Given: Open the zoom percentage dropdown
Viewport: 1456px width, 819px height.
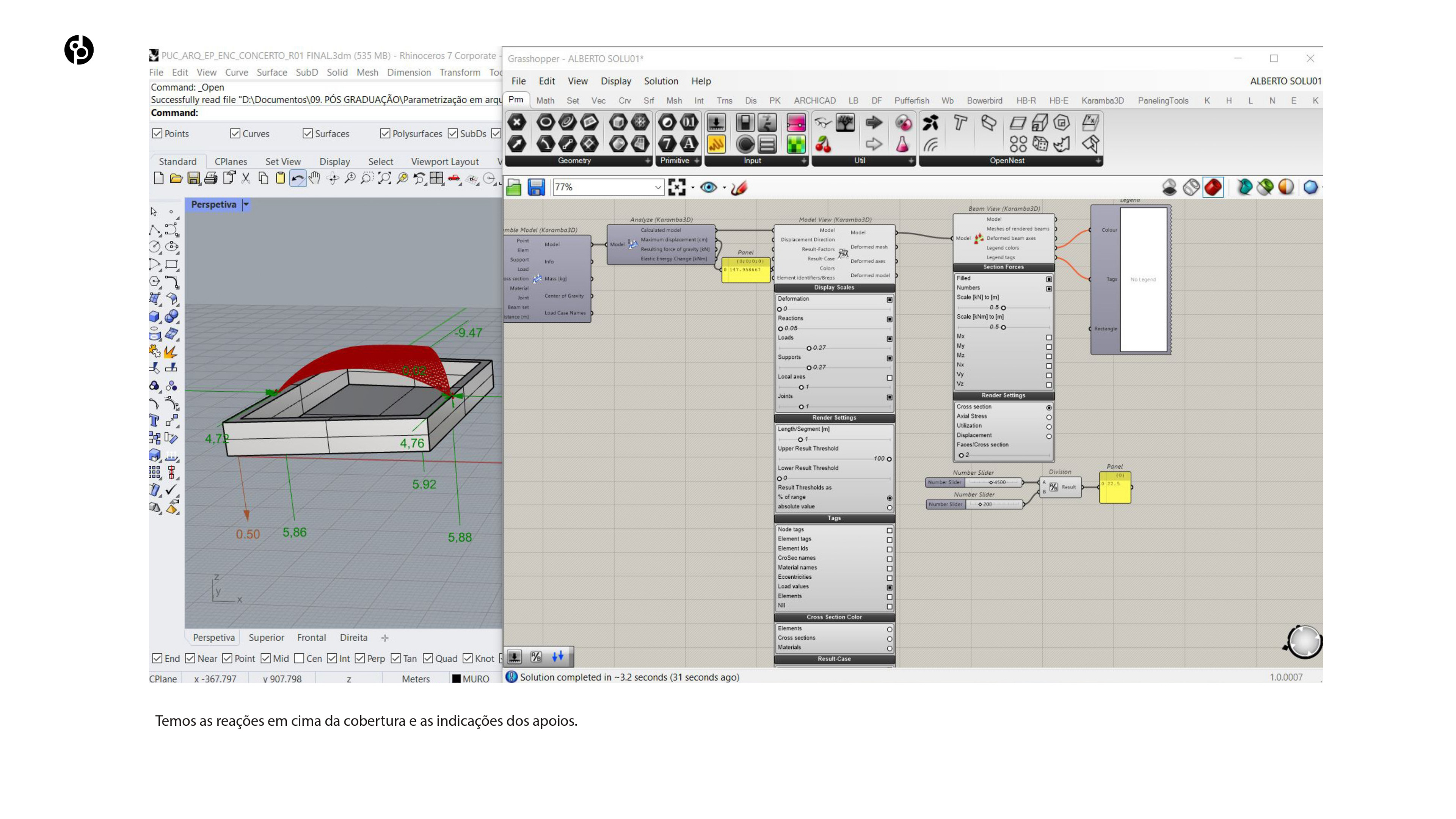Looking at the screenshot, I should [x=657, y=187].
